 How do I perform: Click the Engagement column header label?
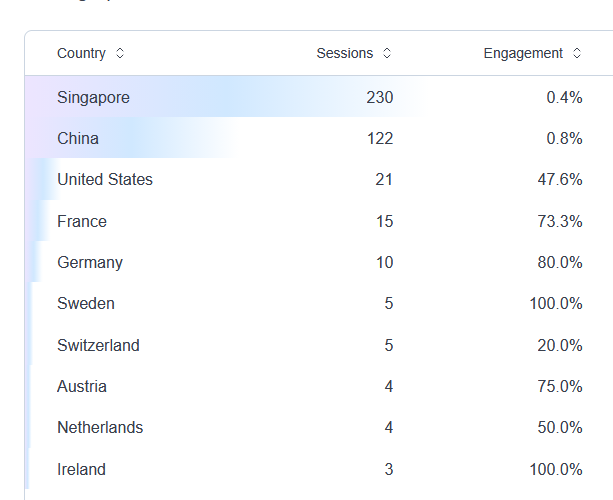click(523, 53)
